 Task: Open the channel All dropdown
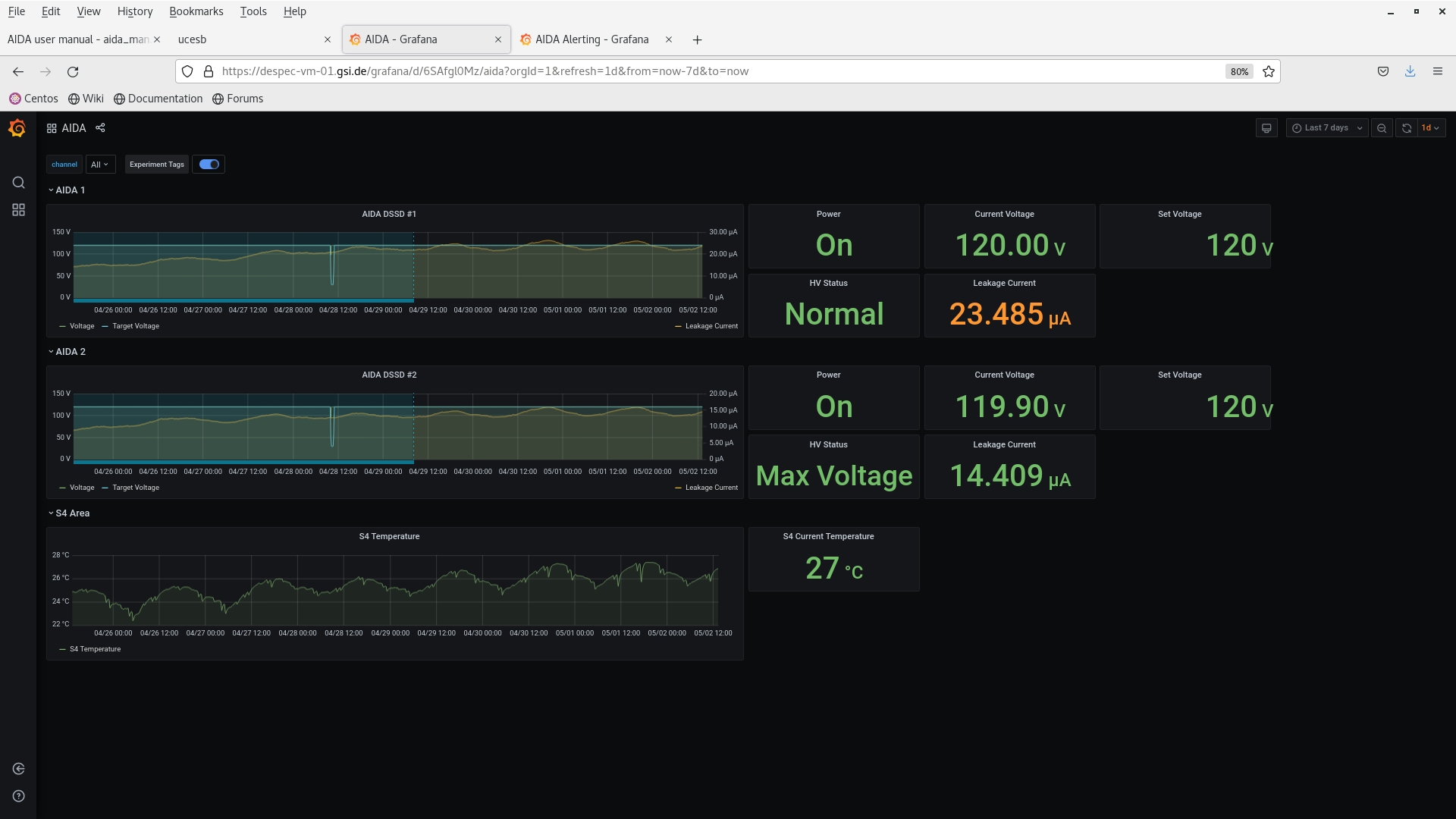coord(99,165)
